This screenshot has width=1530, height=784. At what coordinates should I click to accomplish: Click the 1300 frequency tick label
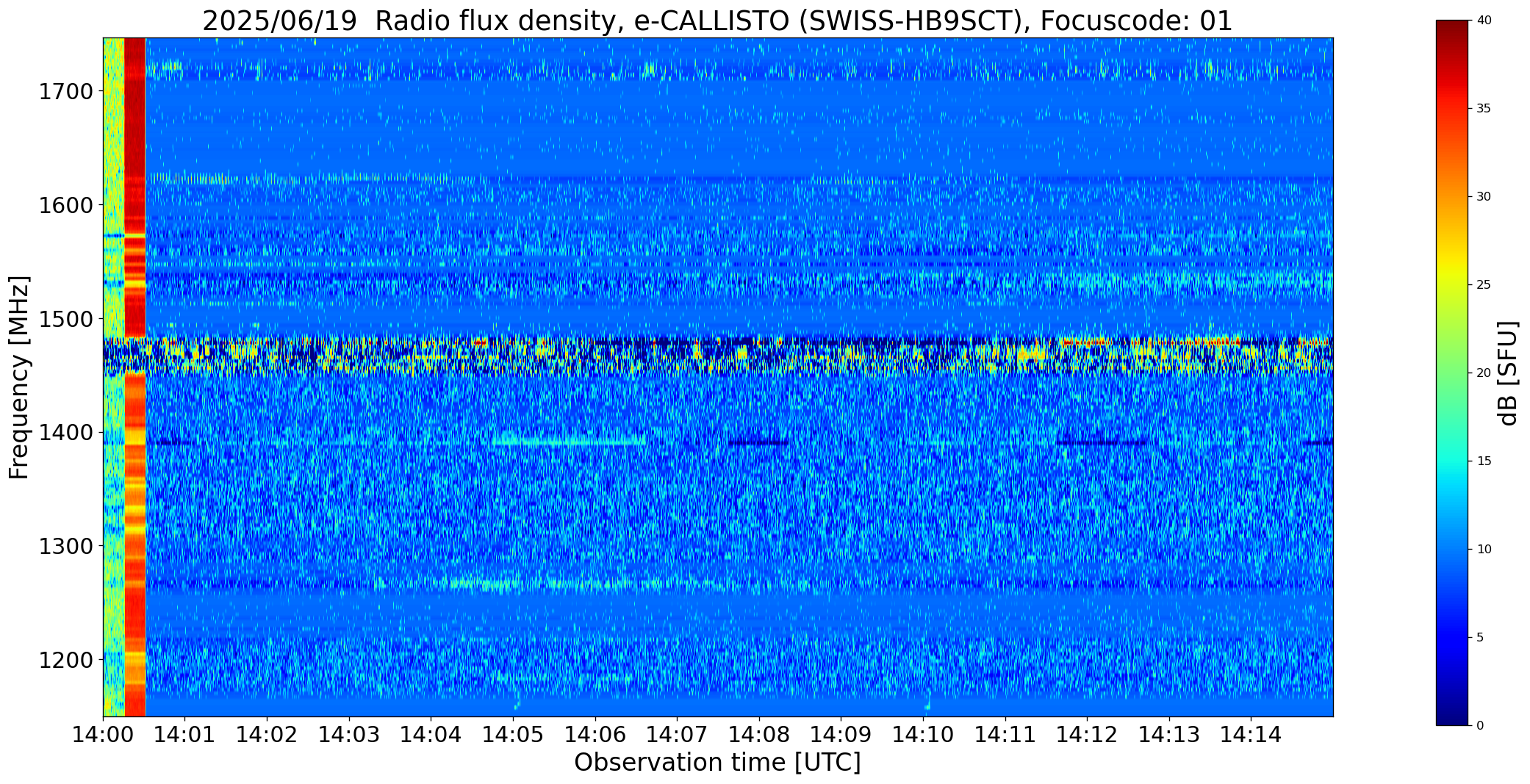(65, 546)
